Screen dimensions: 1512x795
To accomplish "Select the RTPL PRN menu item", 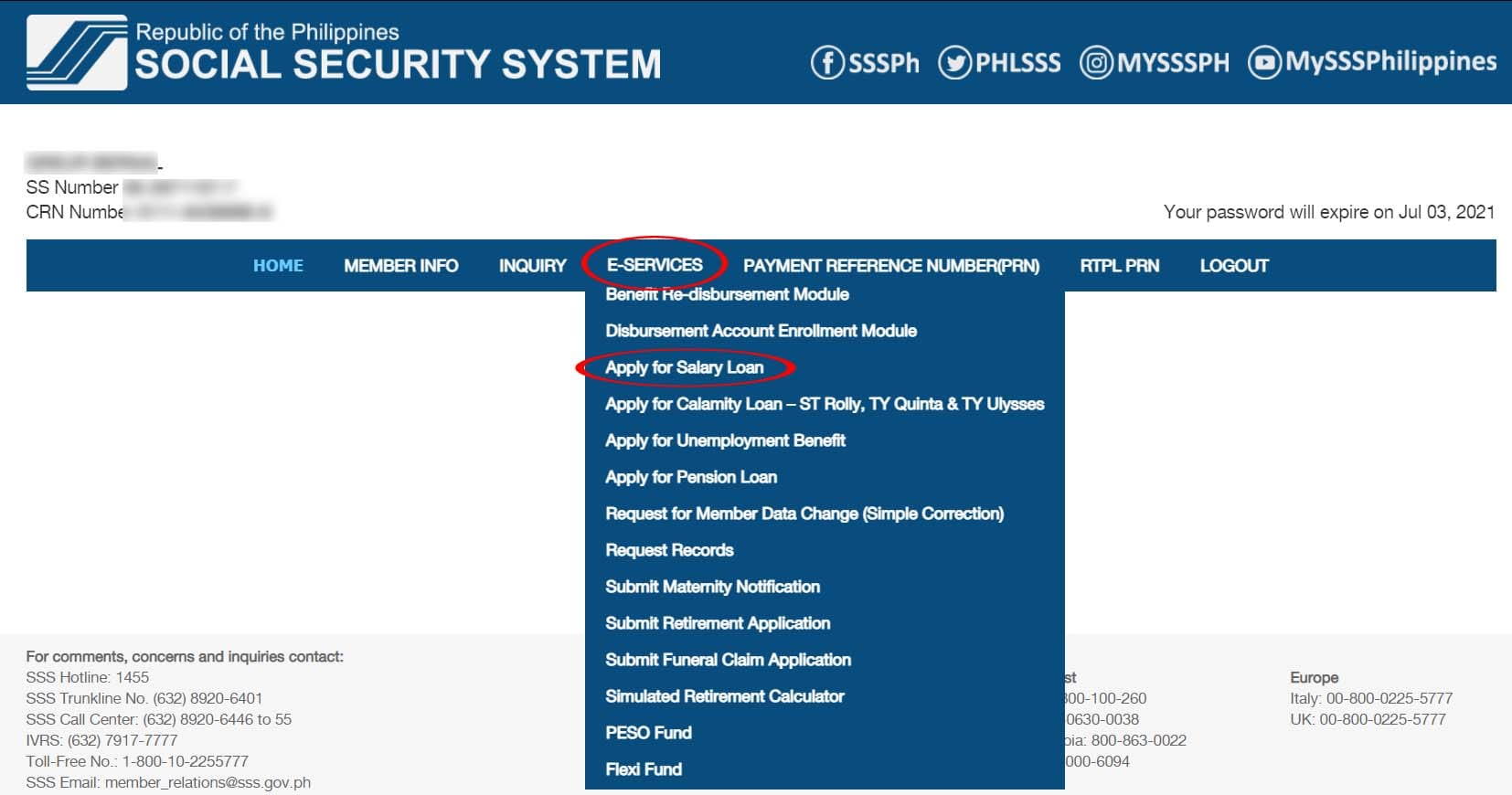I will [1120, 266].
